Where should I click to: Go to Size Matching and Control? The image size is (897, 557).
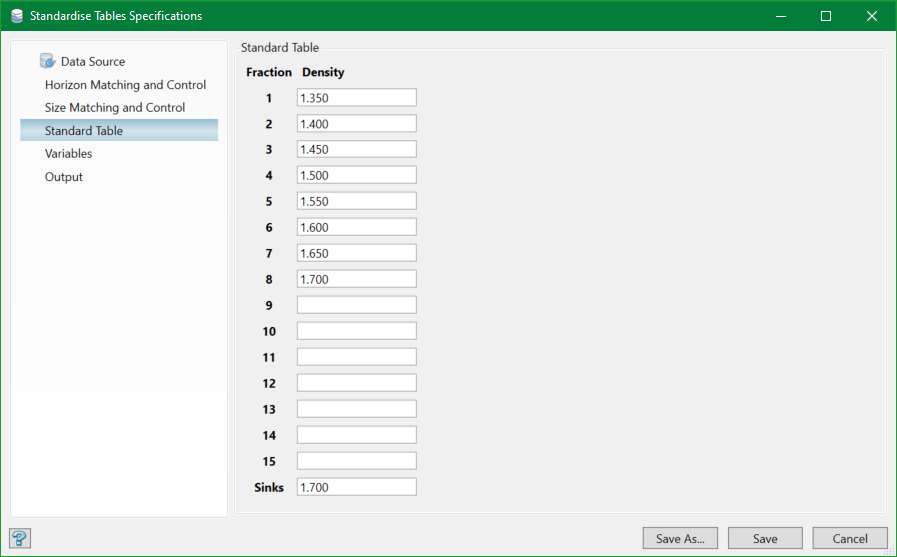[x=115, y=108]
